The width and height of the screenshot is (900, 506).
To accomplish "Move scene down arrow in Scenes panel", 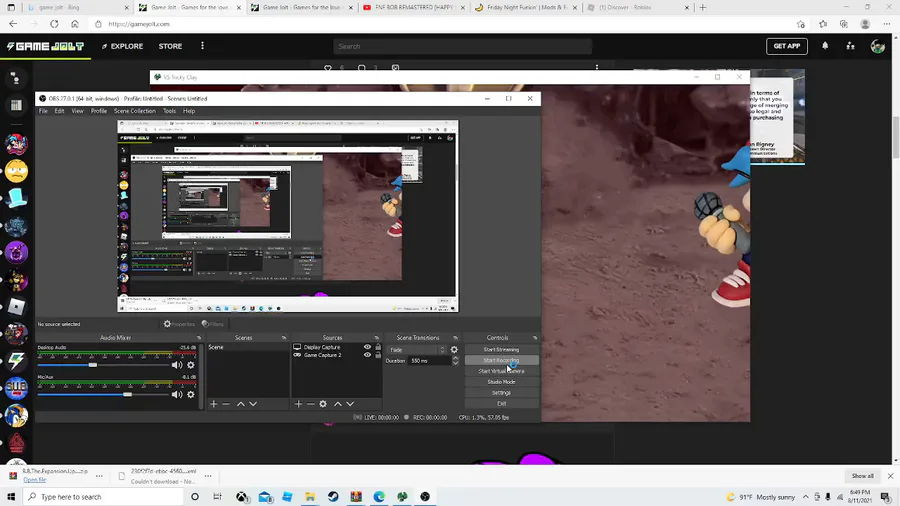I will click(x=253, y=404).
